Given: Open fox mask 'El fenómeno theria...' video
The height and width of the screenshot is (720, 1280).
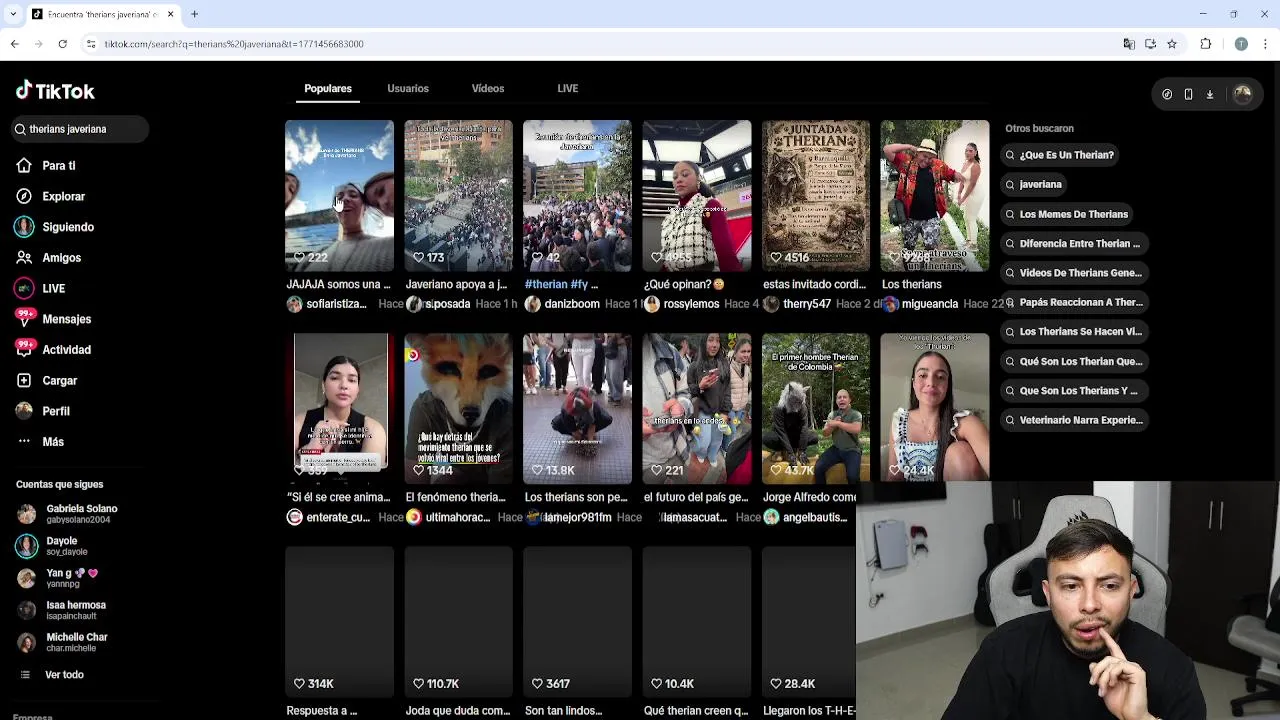Looking at the screenshot, I should coord(458,408).
